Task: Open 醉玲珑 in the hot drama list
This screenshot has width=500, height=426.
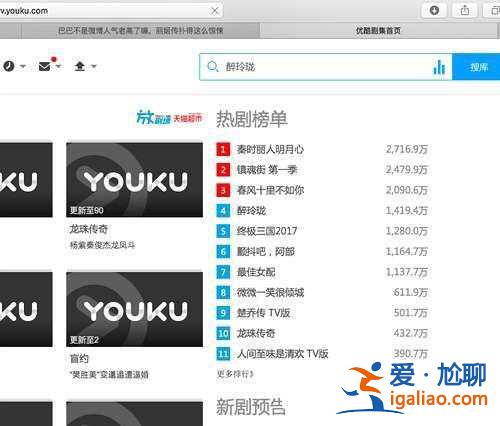Action: 251,210
